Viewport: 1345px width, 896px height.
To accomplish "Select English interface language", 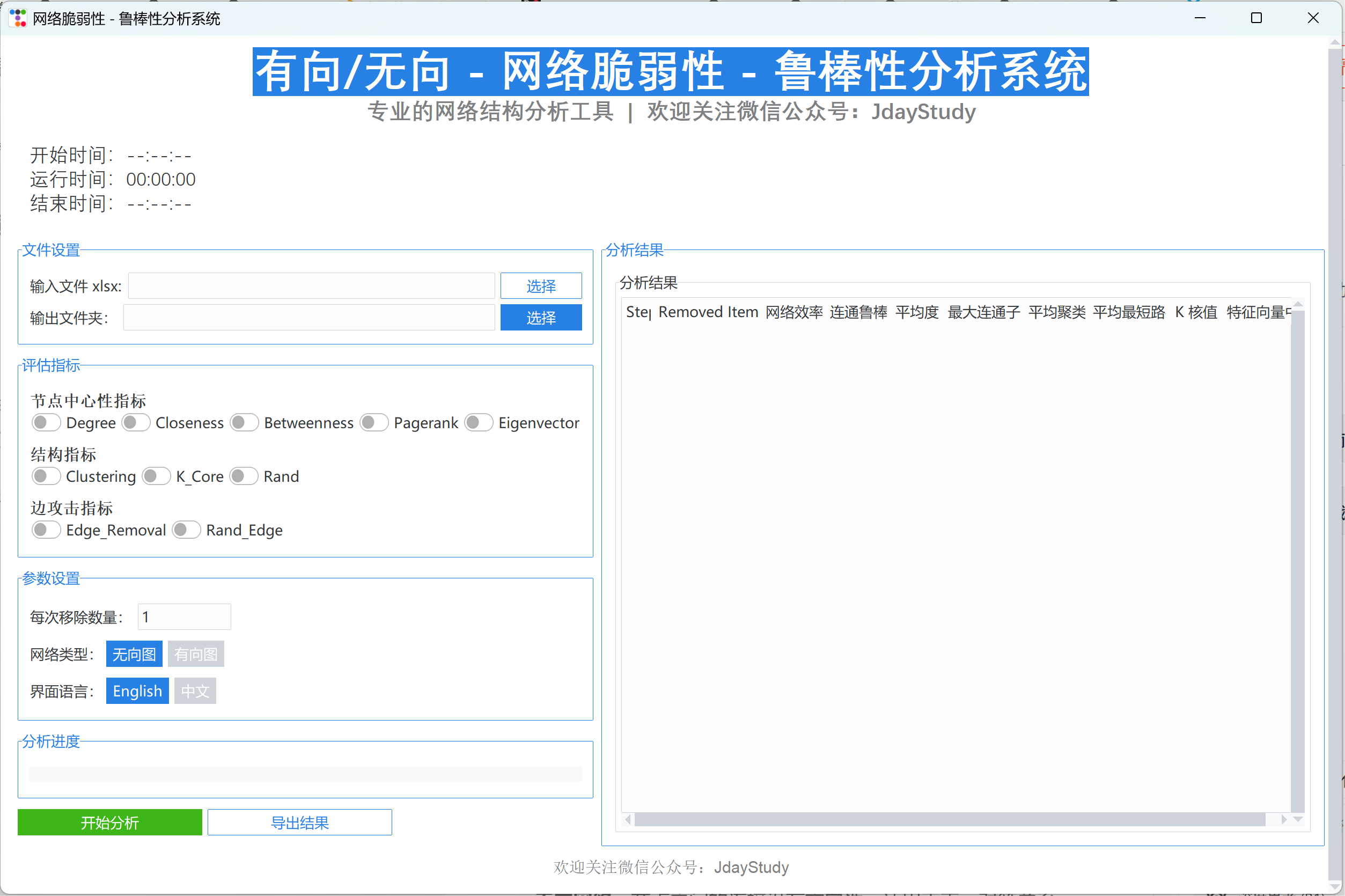I will click(x=137, y=692).
